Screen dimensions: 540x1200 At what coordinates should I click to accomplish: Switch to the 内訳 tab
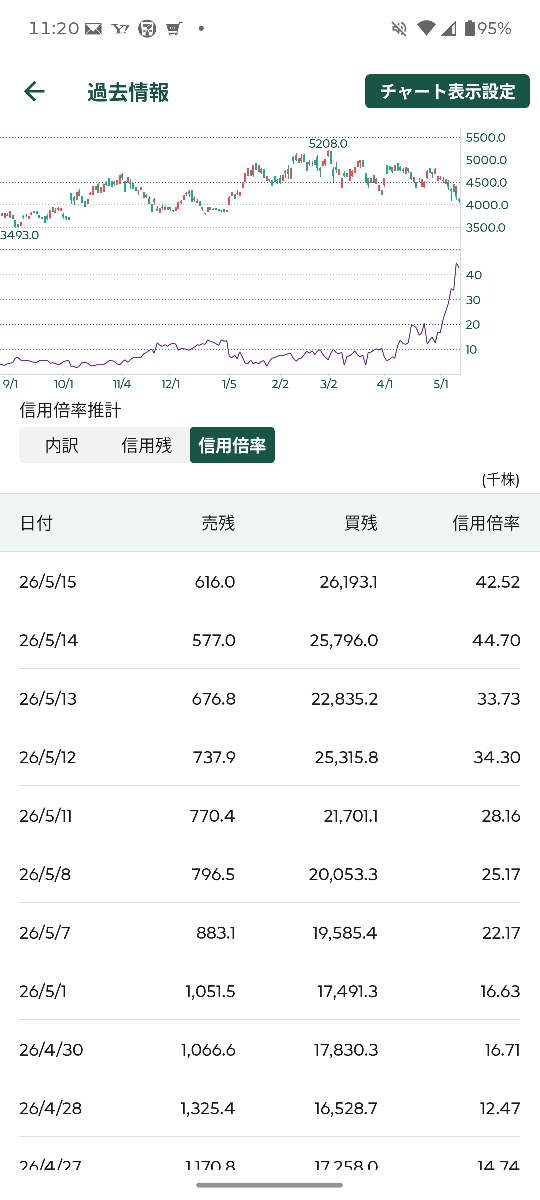point(61,446)
